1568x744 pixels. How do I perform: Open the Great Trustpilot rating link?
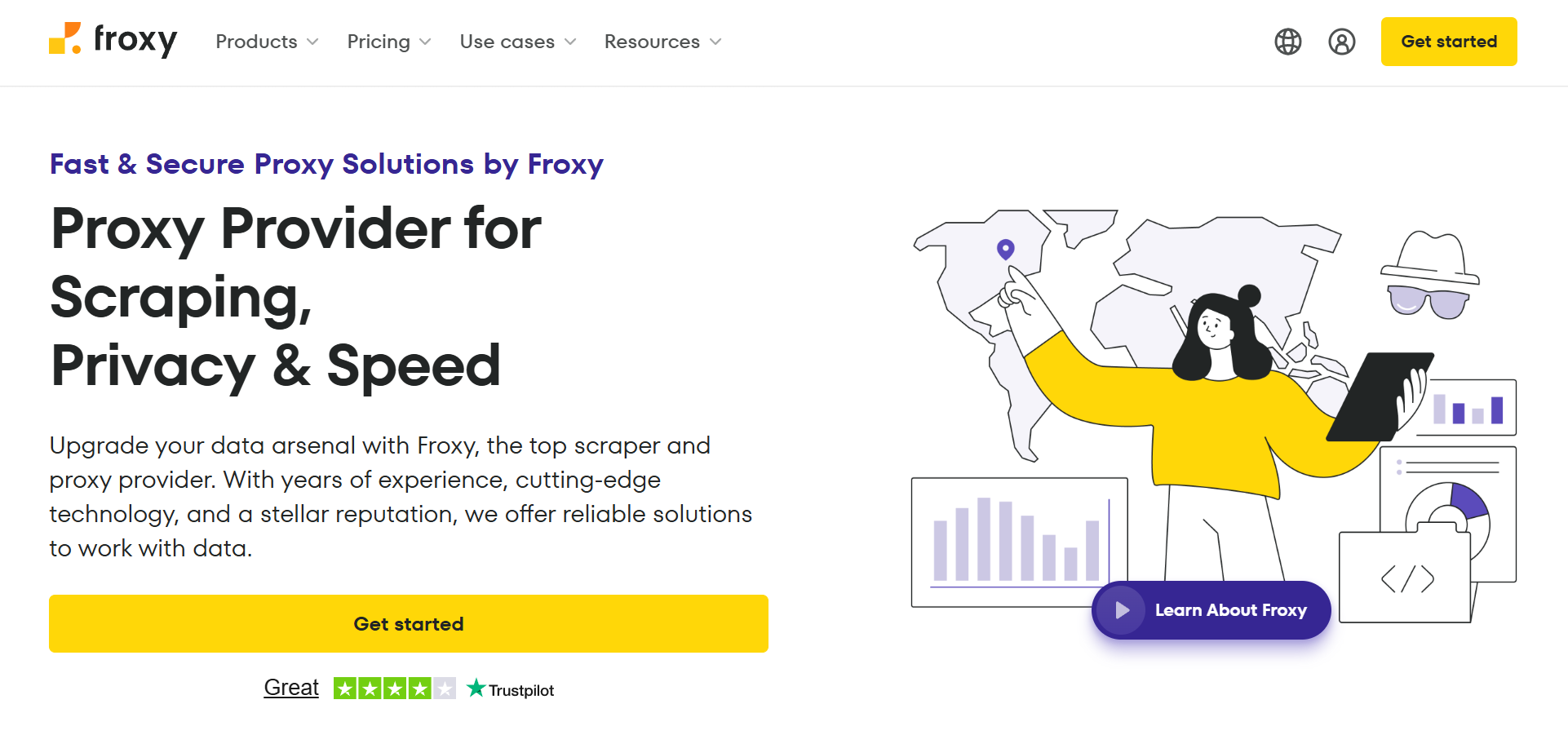pyautogui.click(x=290, y=687)
